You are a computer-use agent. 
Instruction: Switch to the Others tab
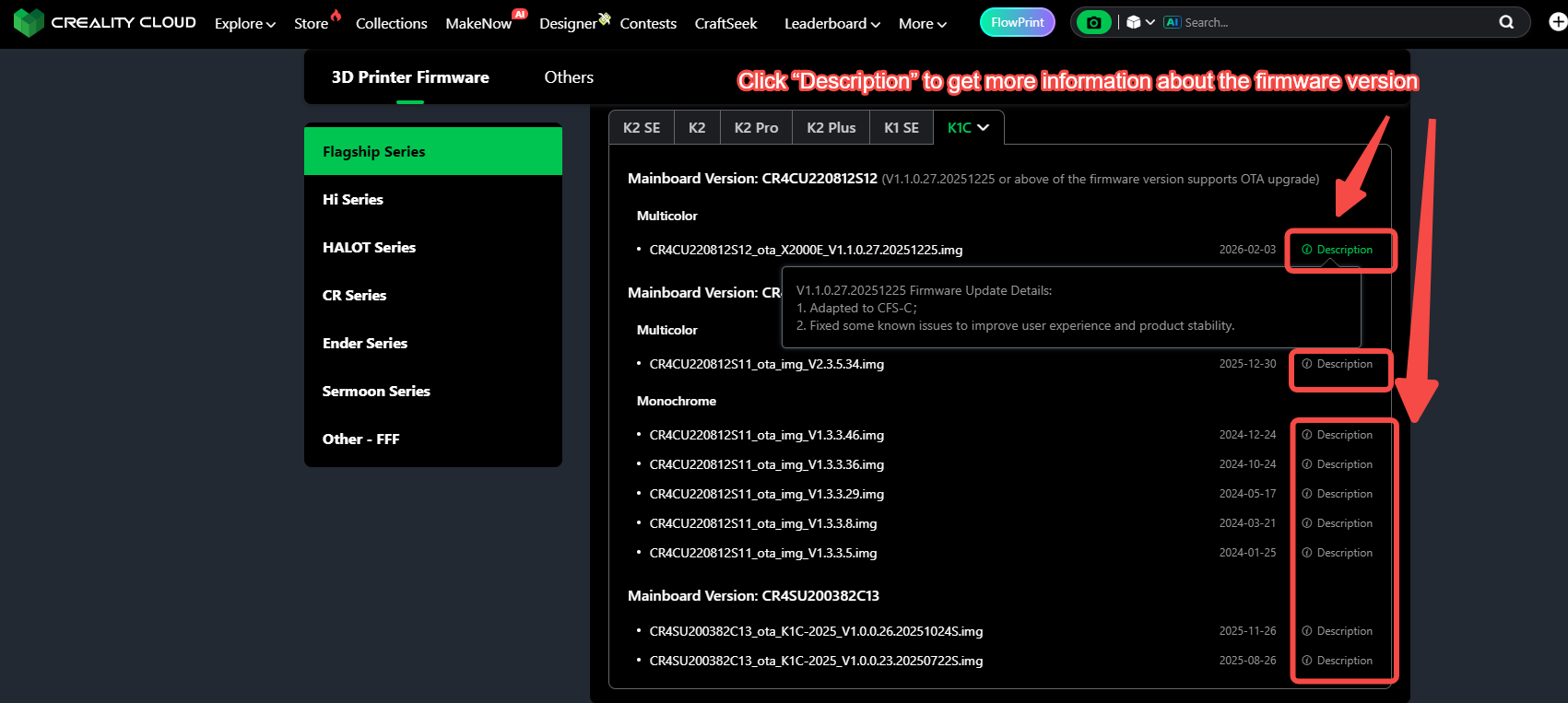pos(568,77)
